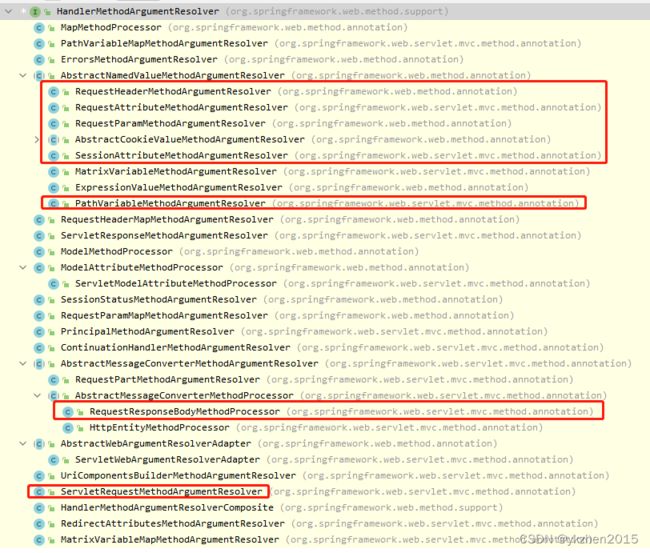
Task: Select RedirectAttributesMethodArgumentResolver class name
Action: tap(172, 524)
